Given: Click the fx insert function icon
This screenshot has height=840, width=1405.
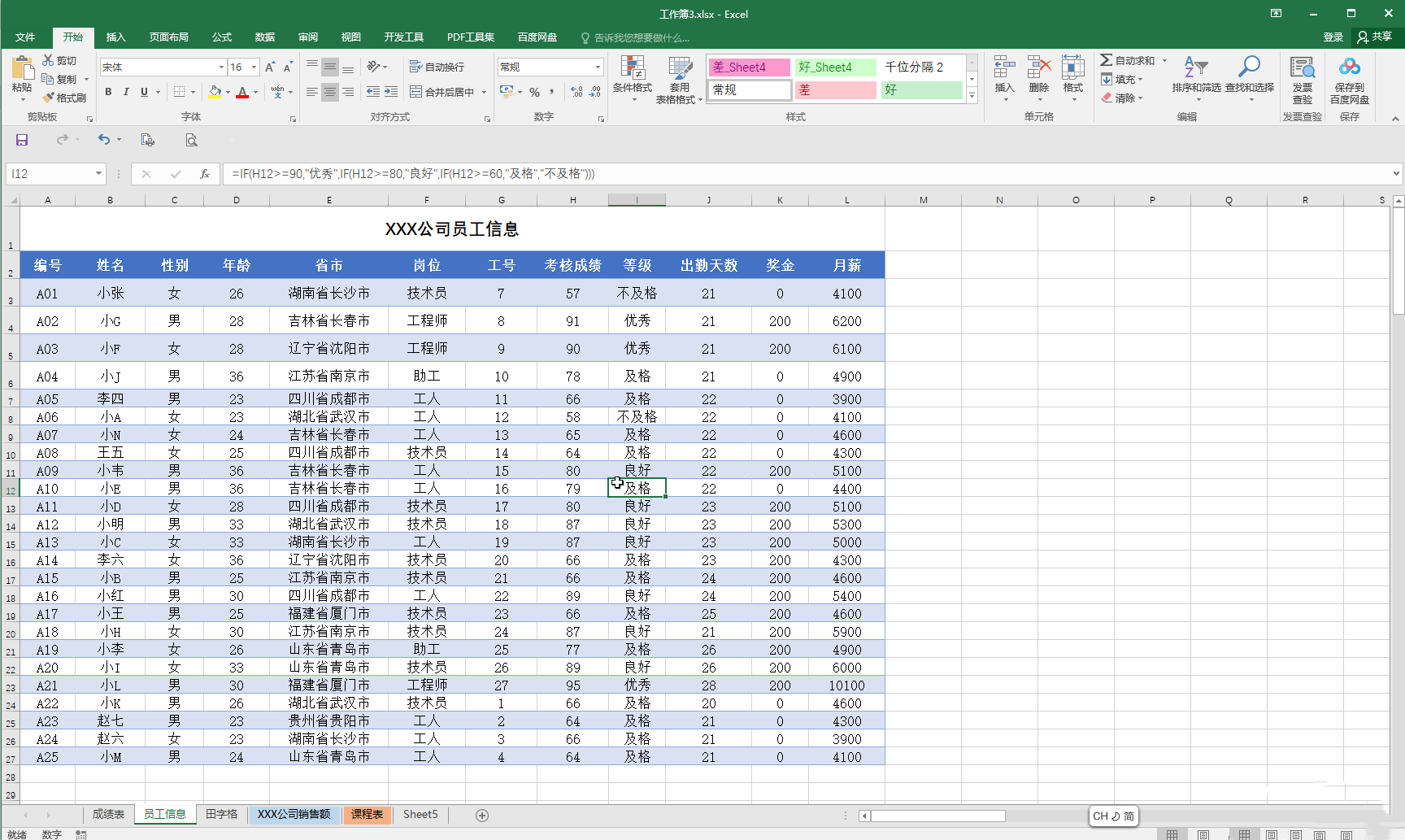Looking at the screenshot, I should [x=205, y=173].
